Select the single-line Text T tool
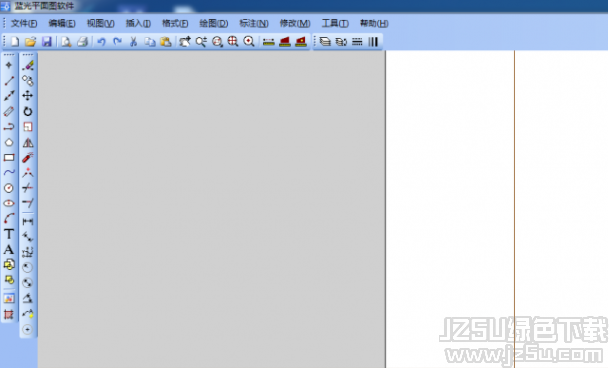 (9, 234)
